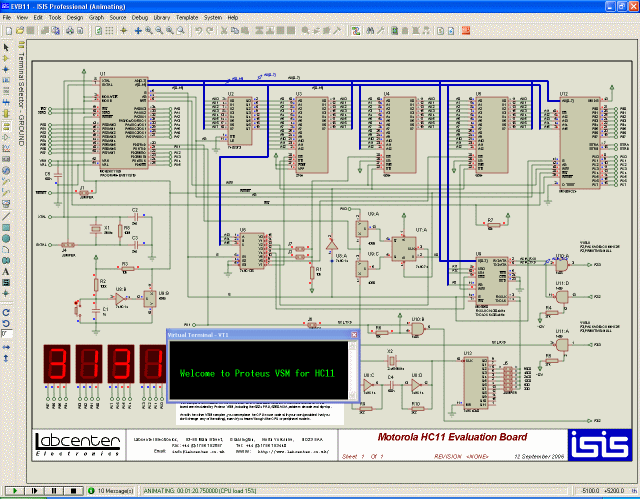Click the New design file icon
The width and height of the screenshot is (640, 499).
[7, 30]
